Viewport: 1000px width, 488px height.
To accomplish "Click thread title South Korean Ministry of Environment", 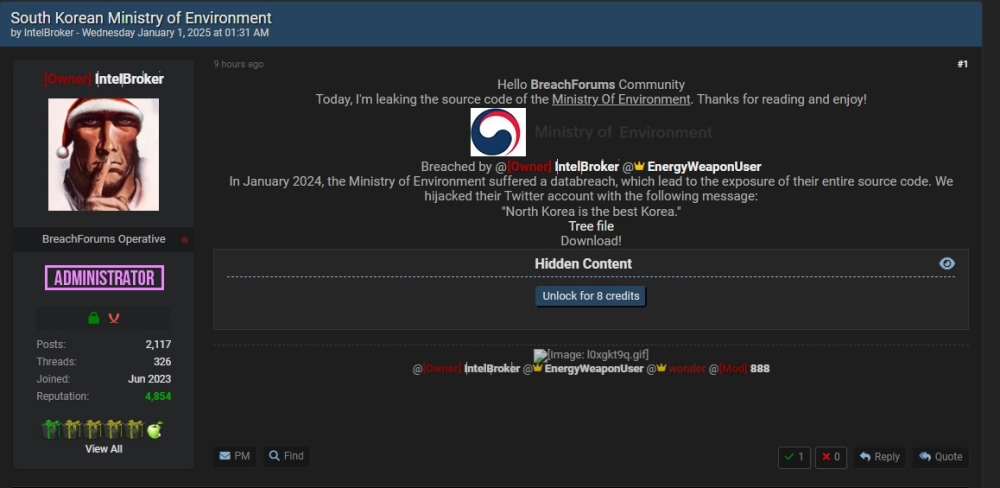I will [x=141, y=18].
